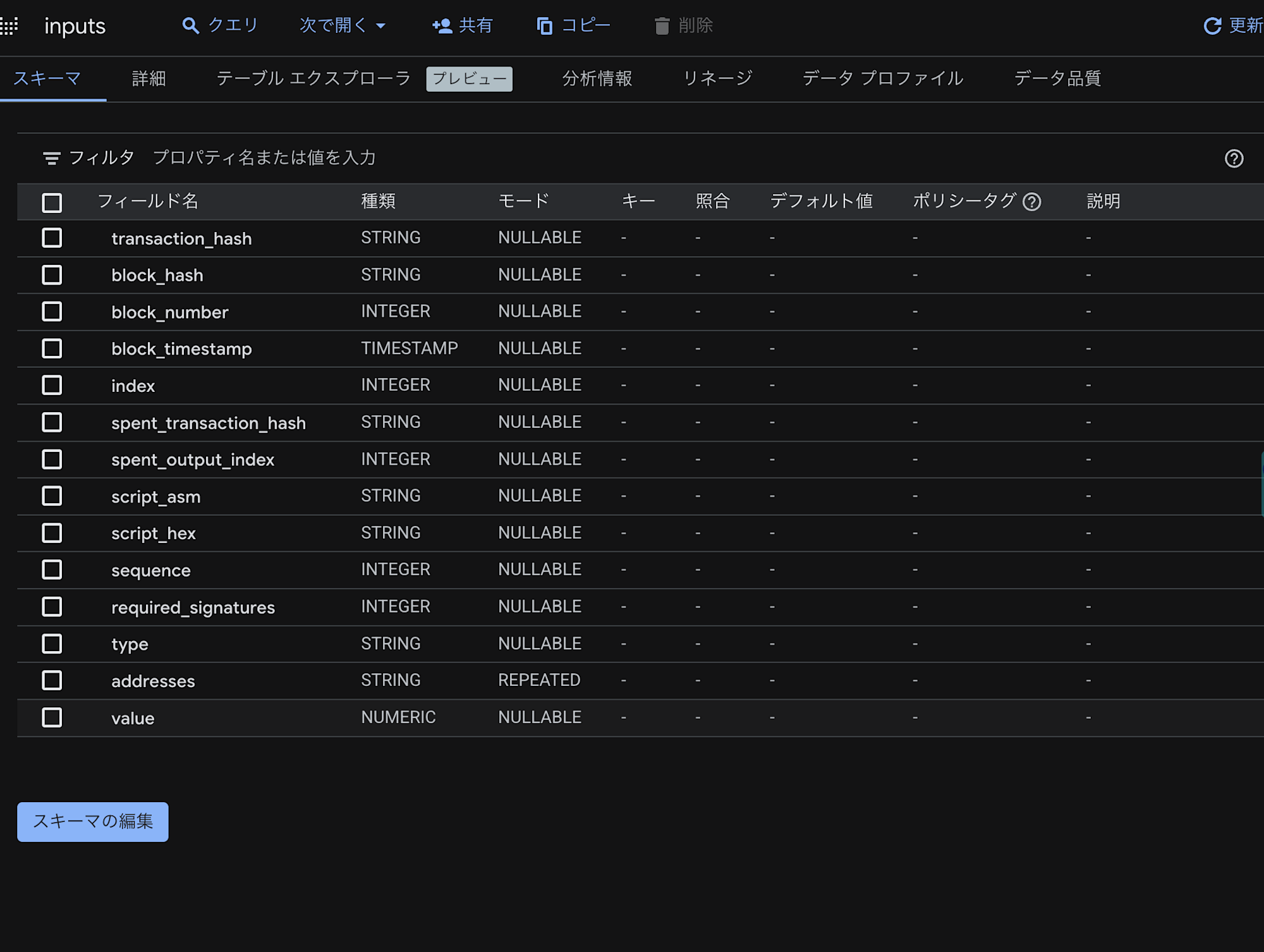Switch to the スキーマ tab
The height and width of the screenshot is (952, 1264).
click(47, 78)
